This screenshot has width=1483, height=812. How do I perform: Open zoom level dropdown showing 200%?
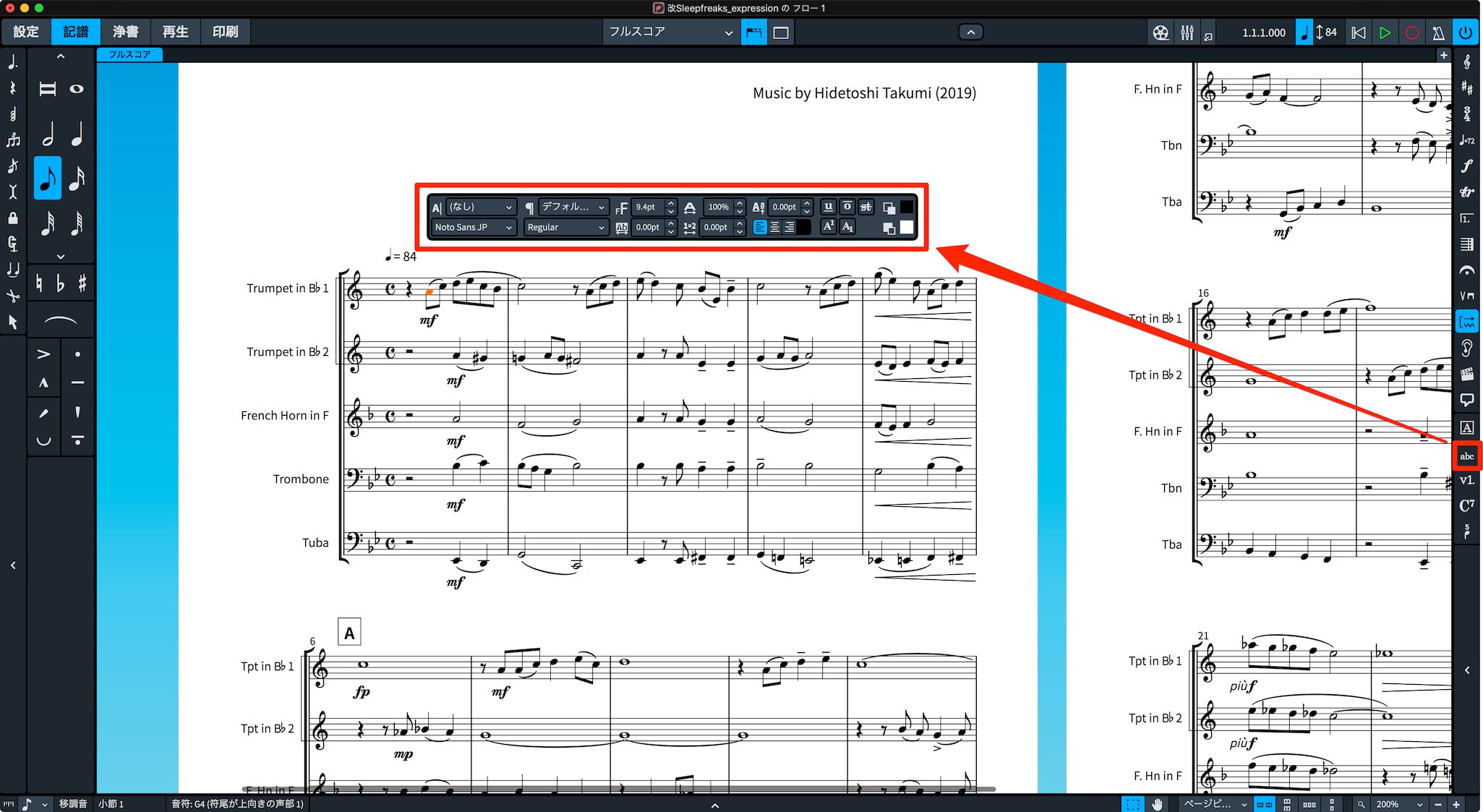[1398, 804]
